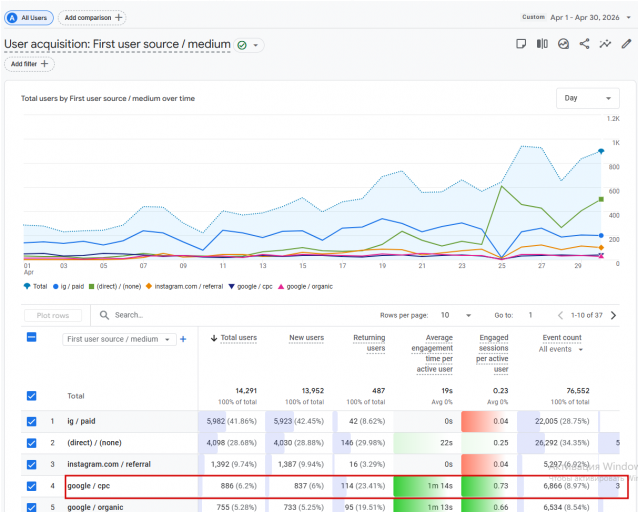Click the 1-10 of 37 pagination text
638x512 pixels.
pos(586,315)
